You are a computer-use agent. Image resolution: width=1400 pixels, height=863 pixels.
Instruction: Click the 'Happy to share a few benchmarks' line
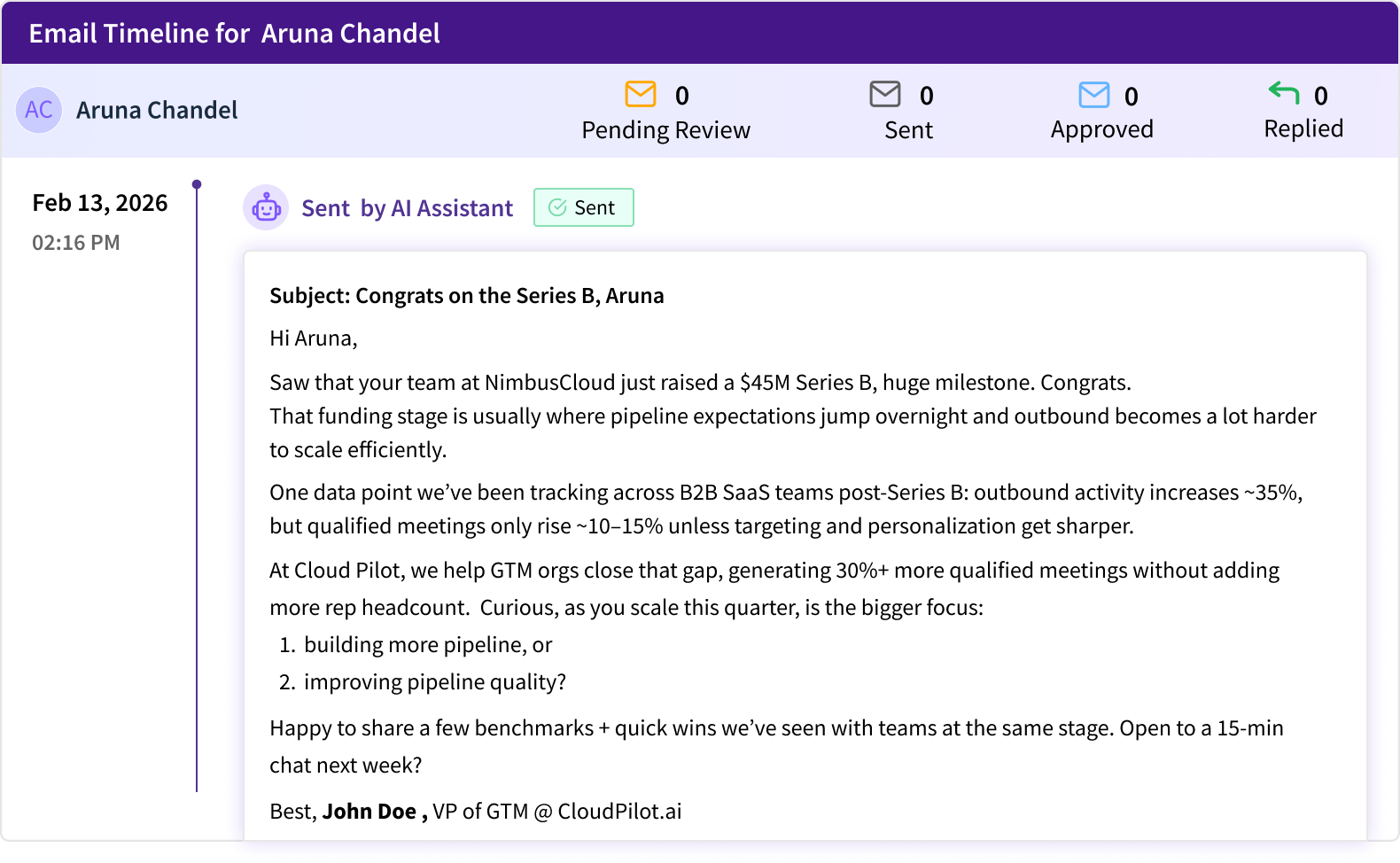pyautogui.click(x=776, y=728)
